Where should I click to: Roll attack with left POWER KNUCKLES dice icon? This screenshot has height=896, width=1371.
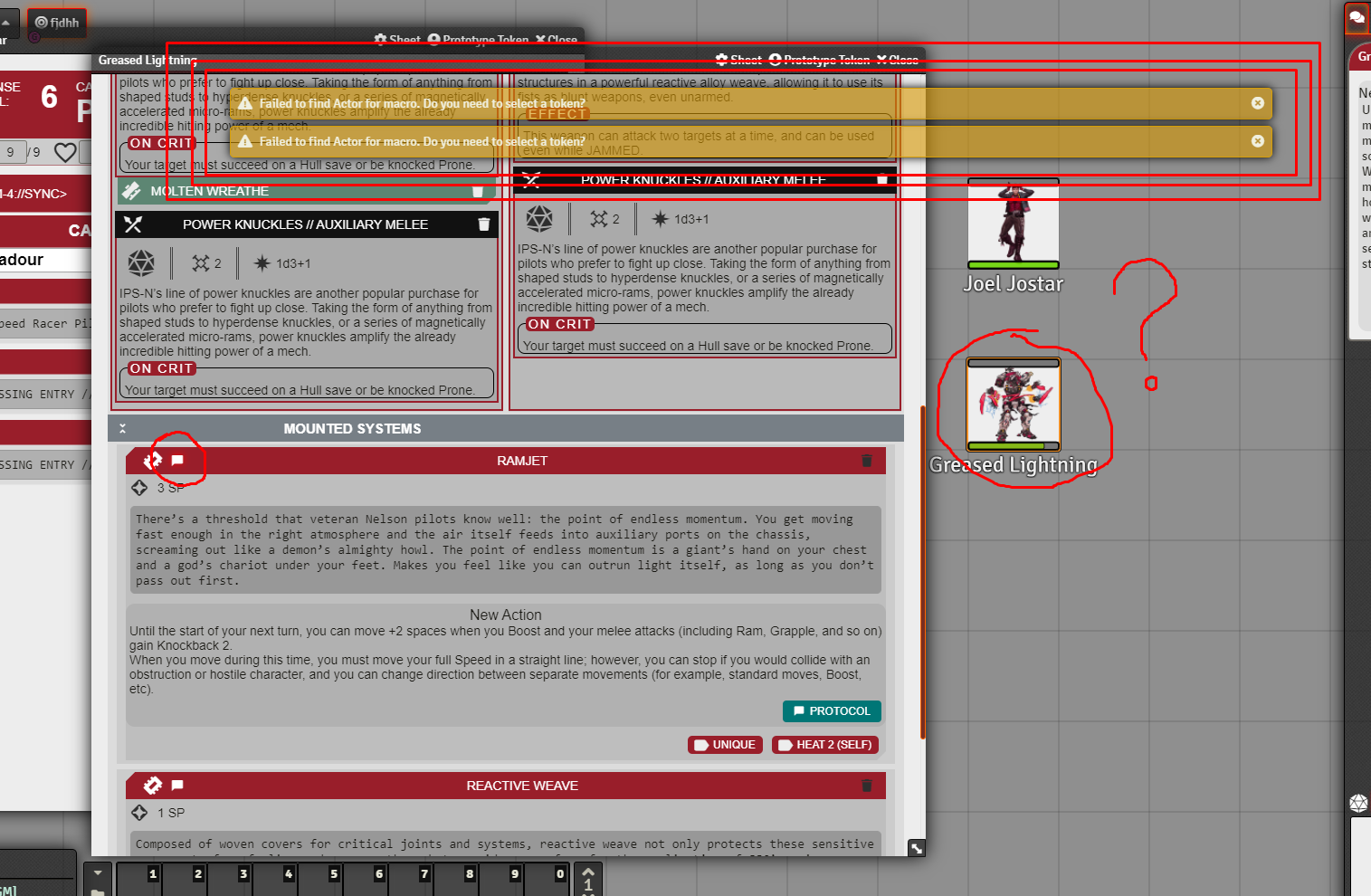(141, 263)
